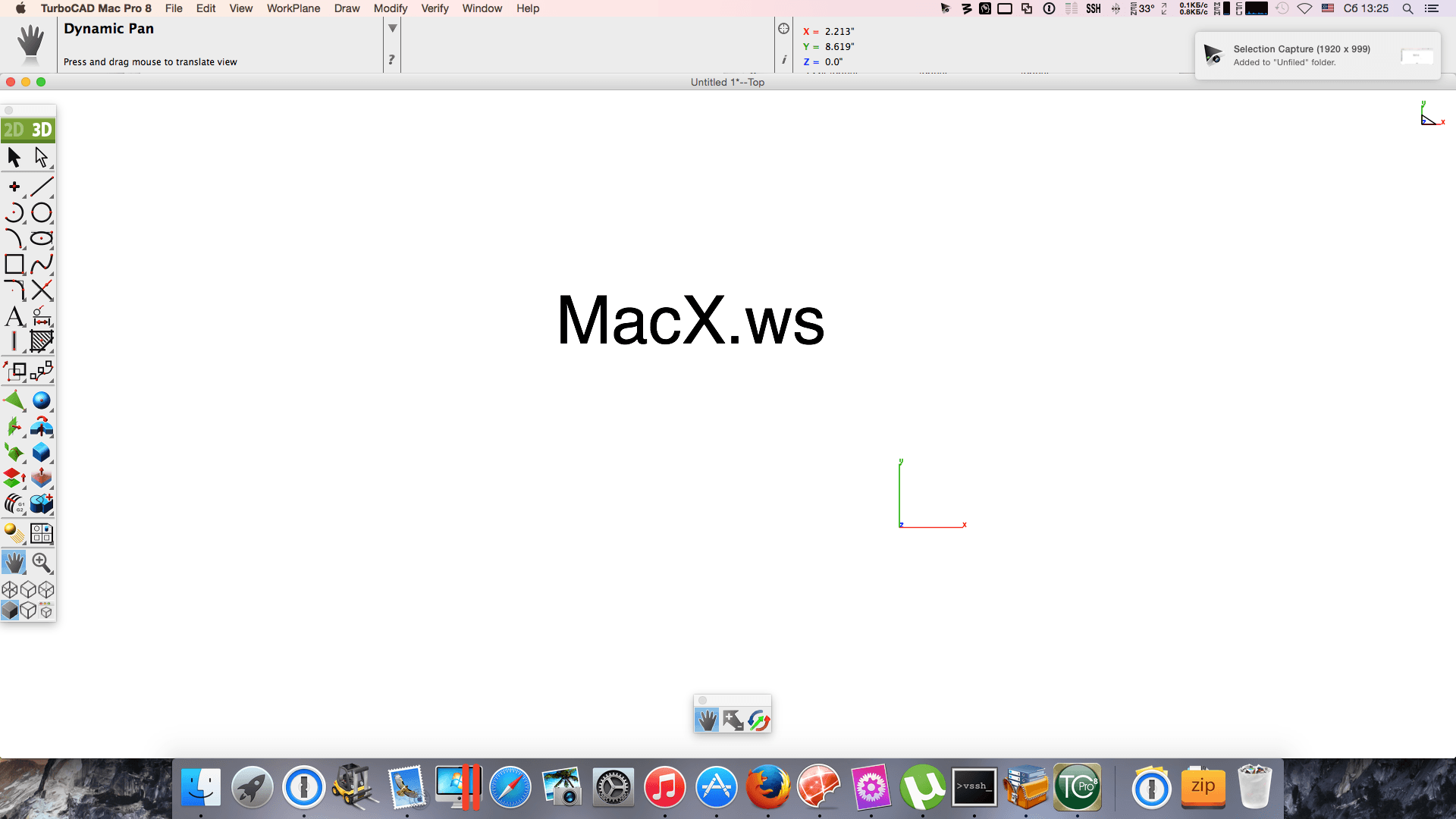Image resolution: width=1456 pixels, height=819 pixels.
Task: Click the pan hand in floating palette
Action: pos(707,720)
